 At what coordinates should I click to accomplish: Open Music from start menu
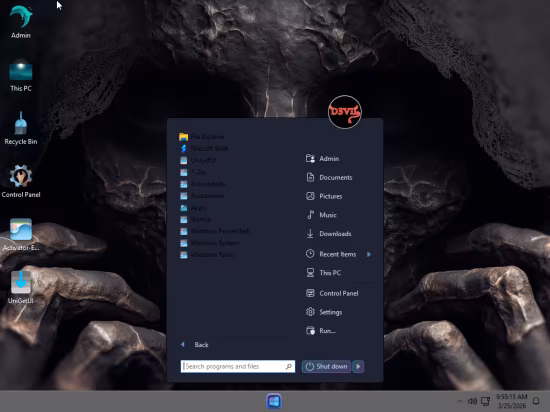click(x=321, y=215)
